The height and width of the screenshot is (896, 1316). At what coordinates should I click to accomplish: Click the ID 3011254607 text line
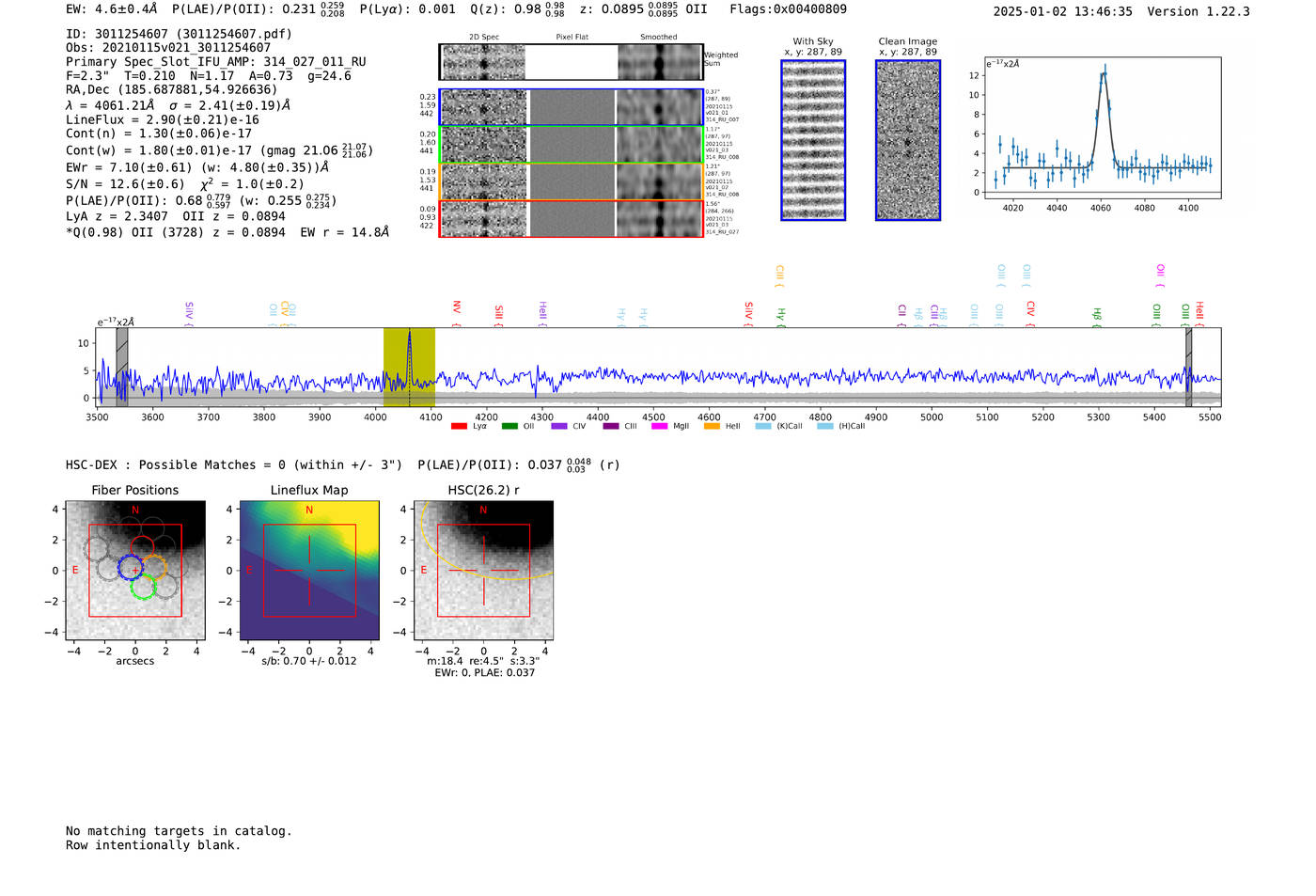click(x=179, y=34)
